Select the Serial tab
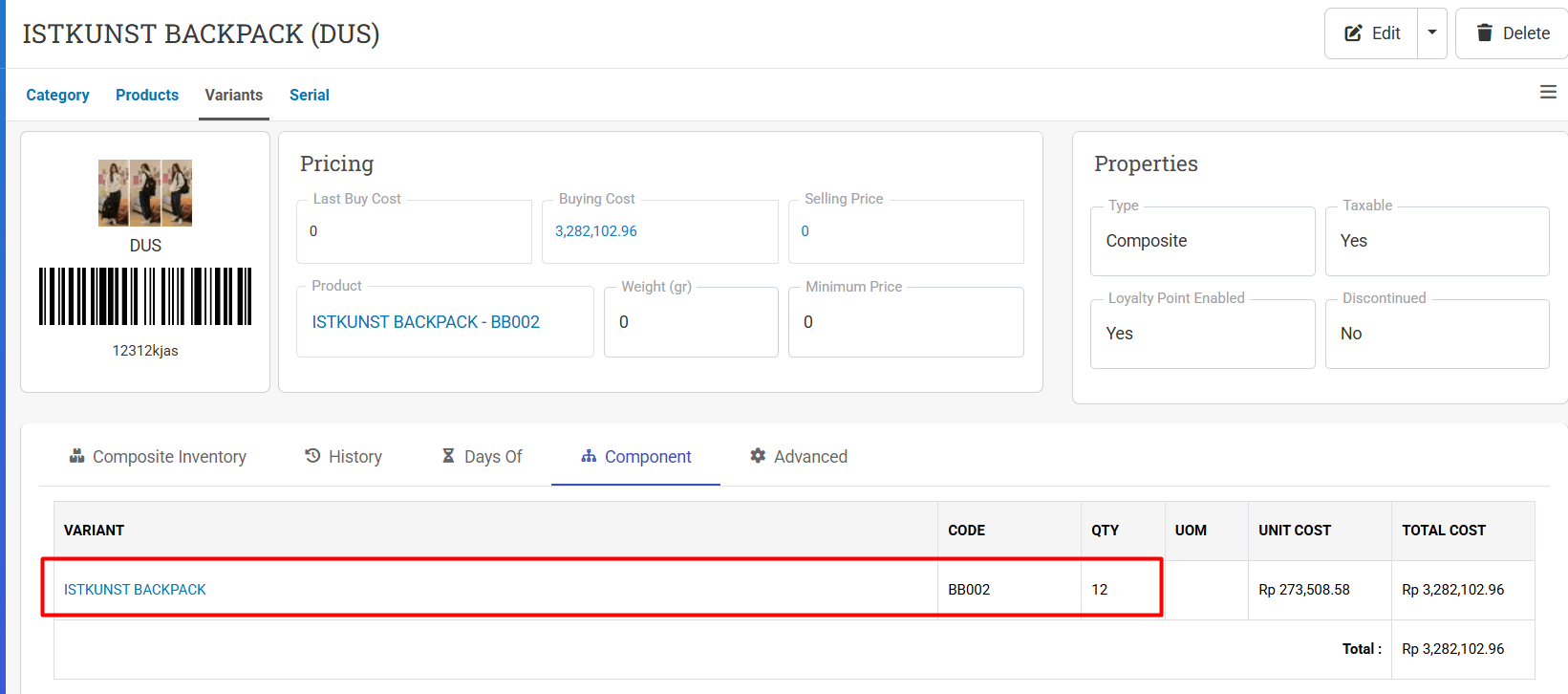This screenshot has height=694, width=1568. click(309, 95)
